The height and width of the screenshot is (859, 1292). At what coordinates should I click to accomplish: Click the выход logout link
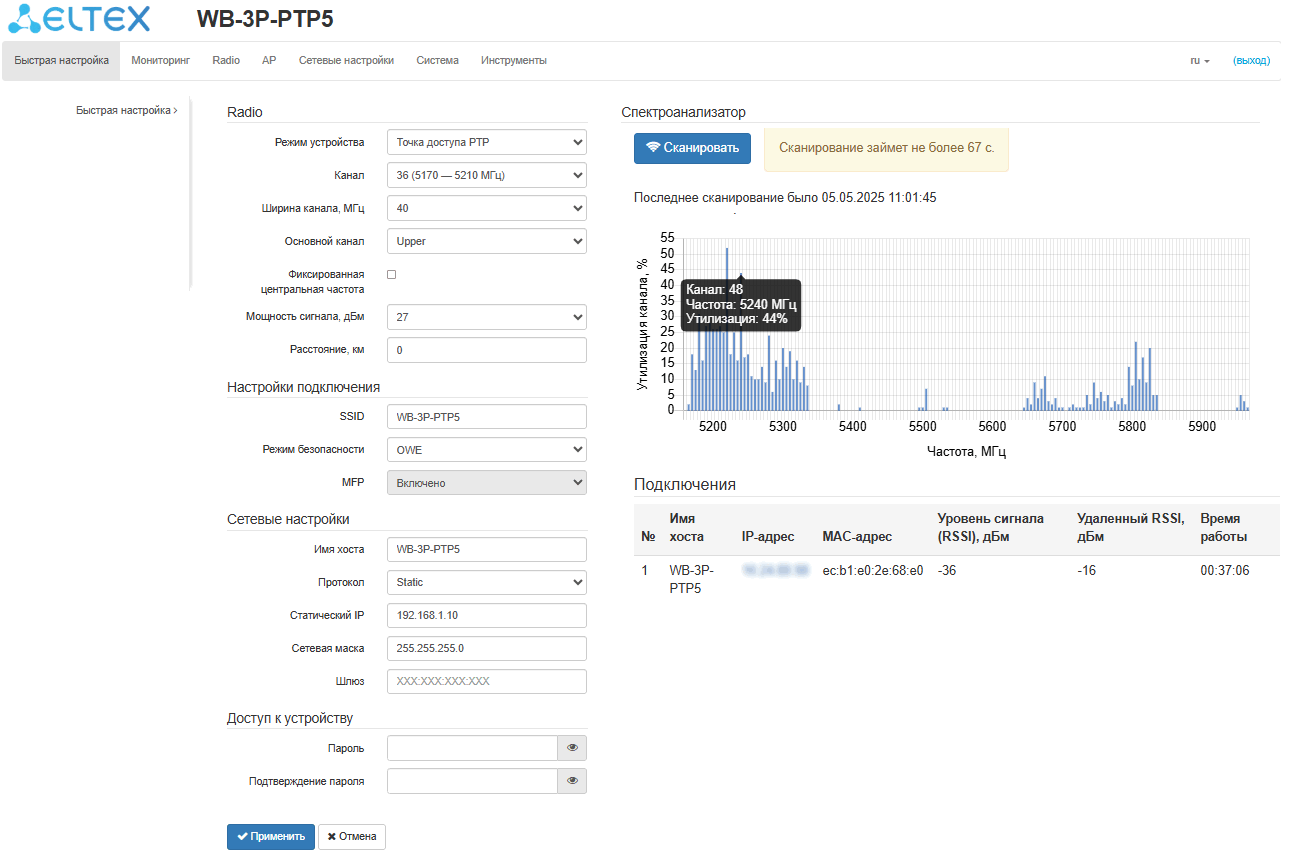pyautogui.click(x=1251, y=60)
